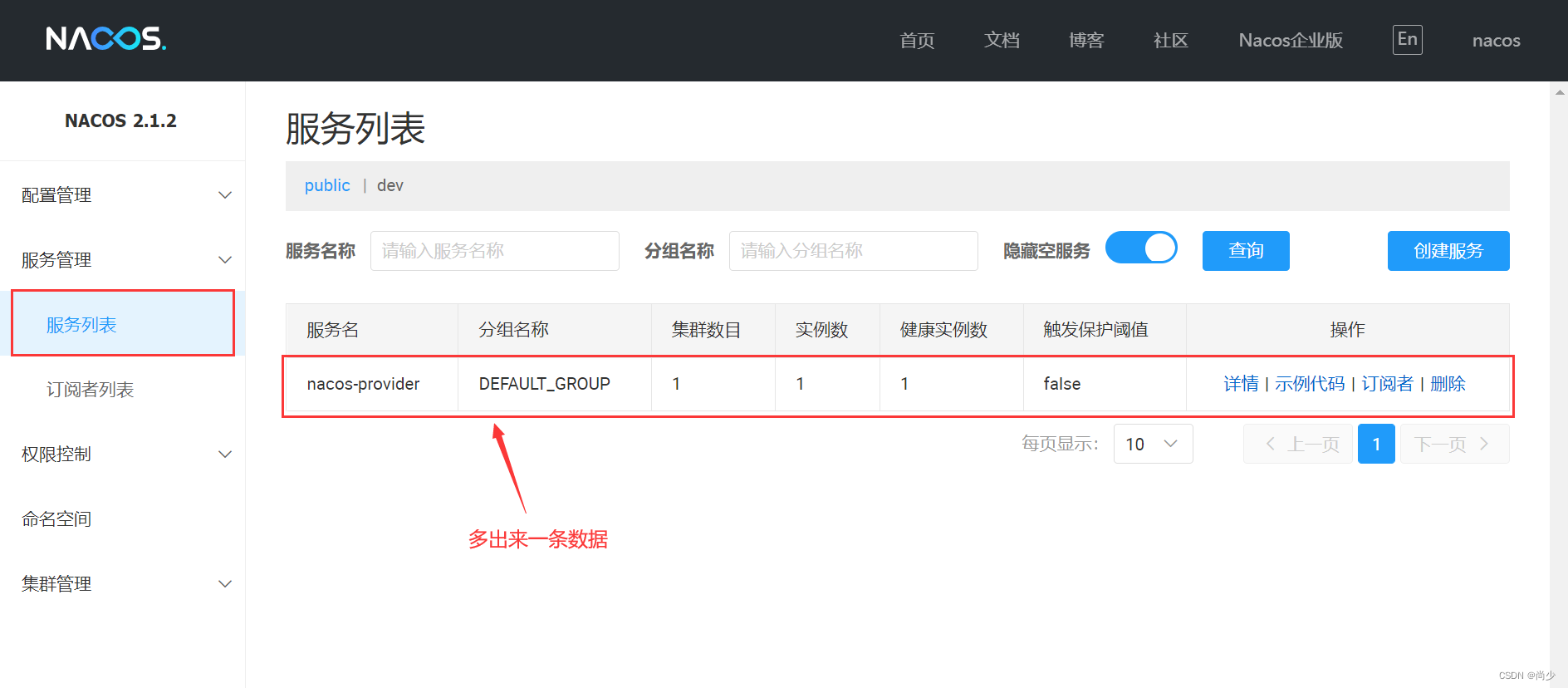
Task: Open the page size dropdown showing 10
Action: click(x=1153, y=444)
